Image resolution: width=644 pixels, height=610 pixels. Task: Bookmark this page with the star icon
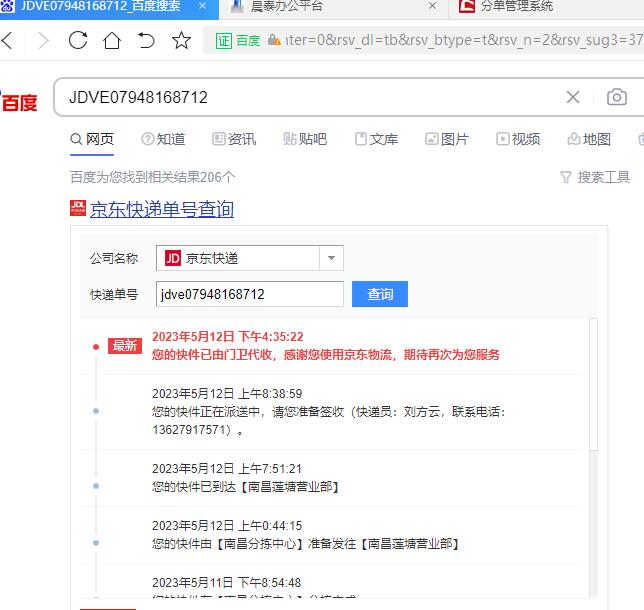tap(181, 40)
